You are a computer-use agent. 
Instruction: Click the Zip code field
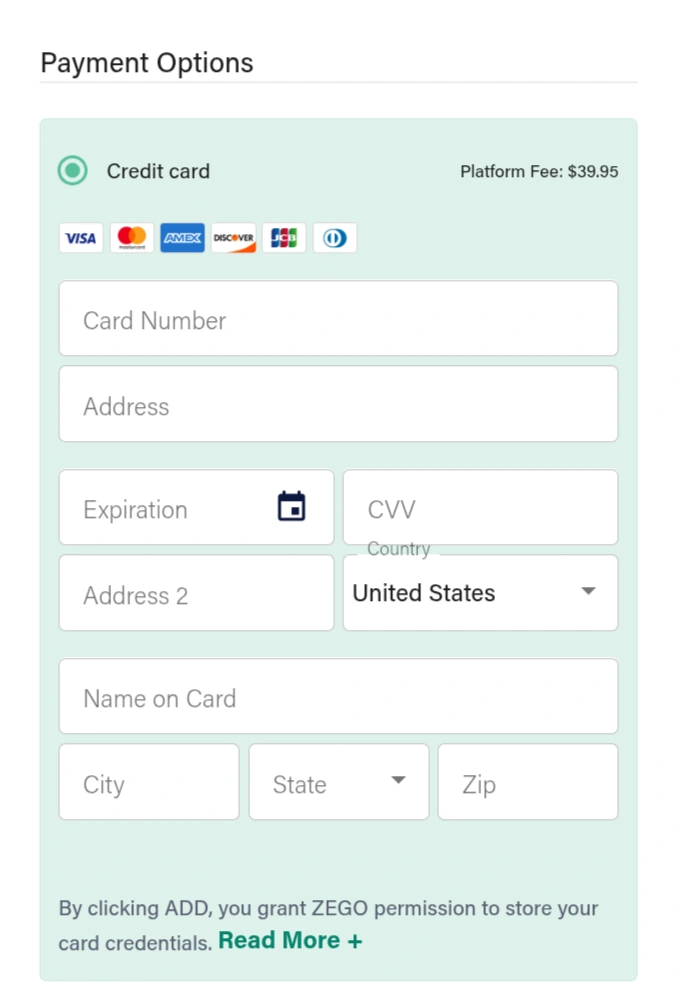527,783
